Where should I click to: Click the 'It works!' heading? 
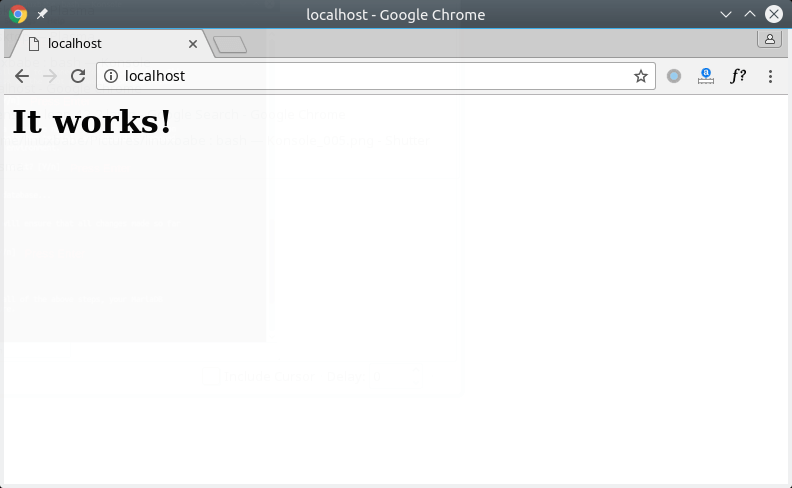92,121
